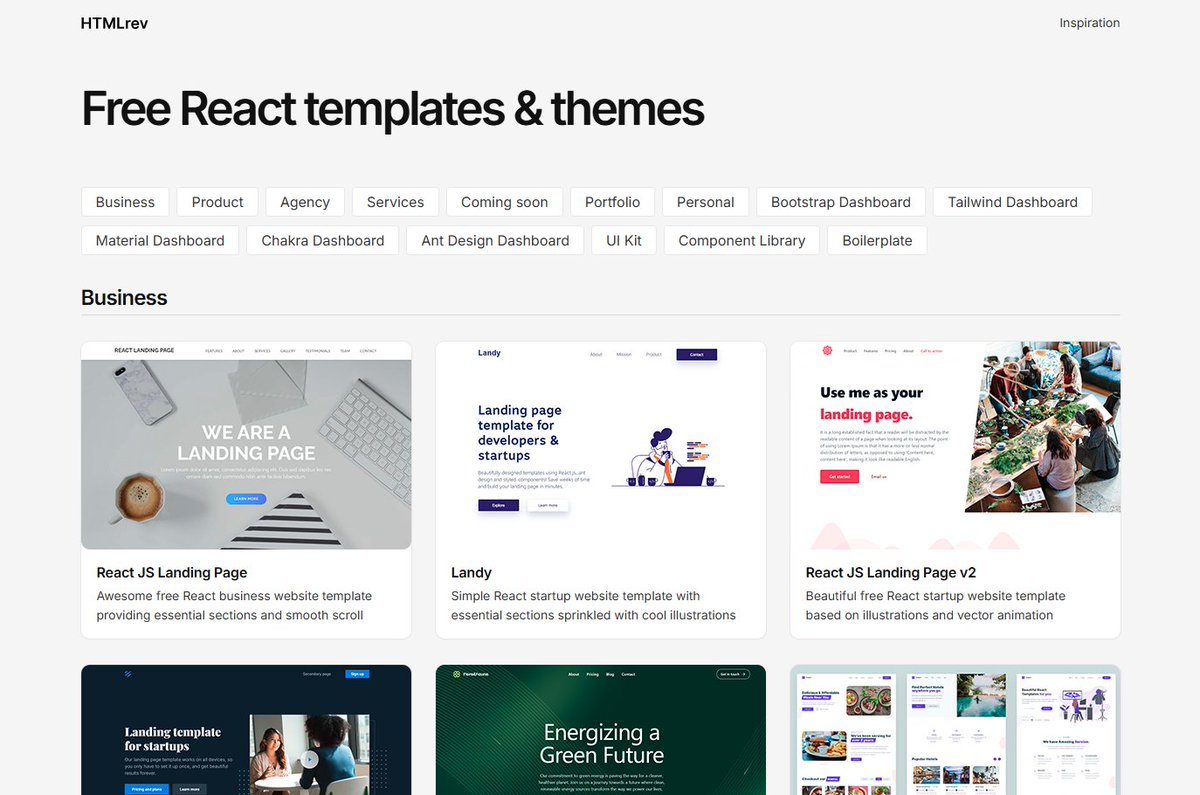The height and width of the screenshot is (795, 1200).
Task: Go to the Inspiration page link
Action: (1089, 23)
